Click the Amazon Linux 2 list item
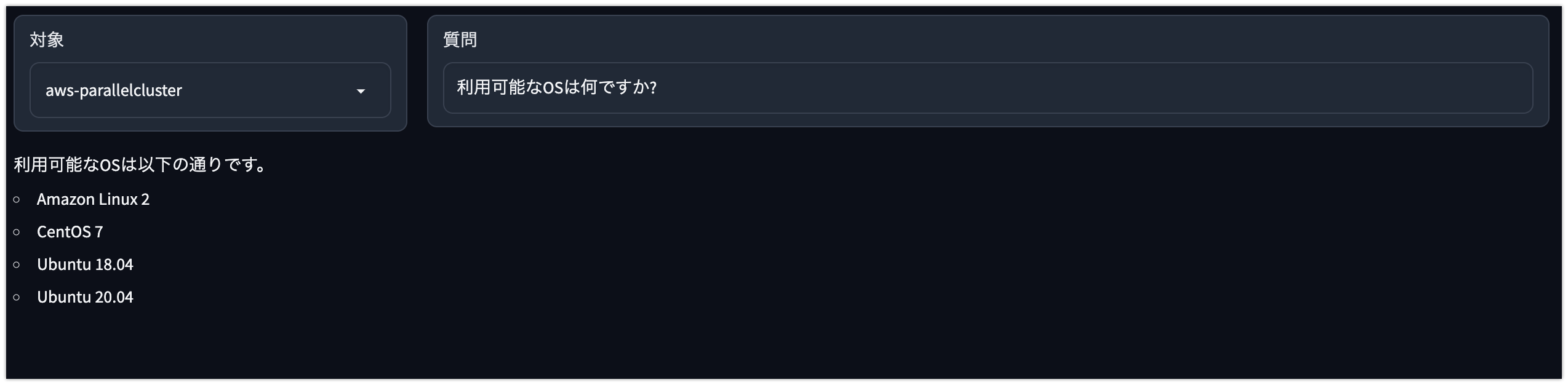Image resolution: width=1568 pixels, height=385 pixels. (93, 199)
